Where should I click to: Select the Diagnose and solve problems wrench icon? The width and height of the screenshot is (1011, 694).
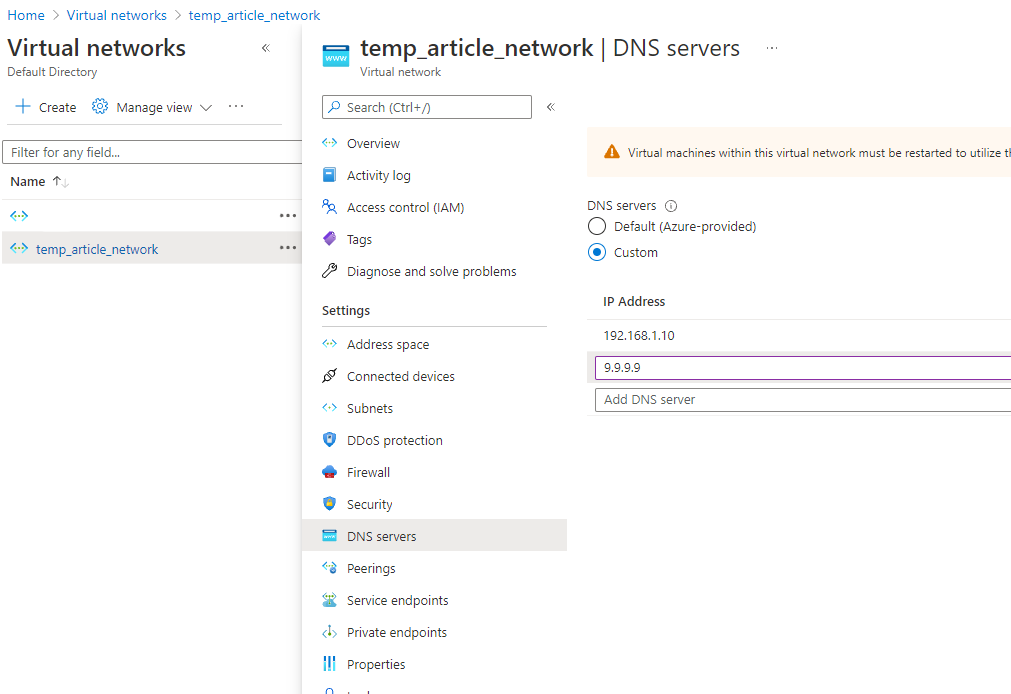[330, 271]
